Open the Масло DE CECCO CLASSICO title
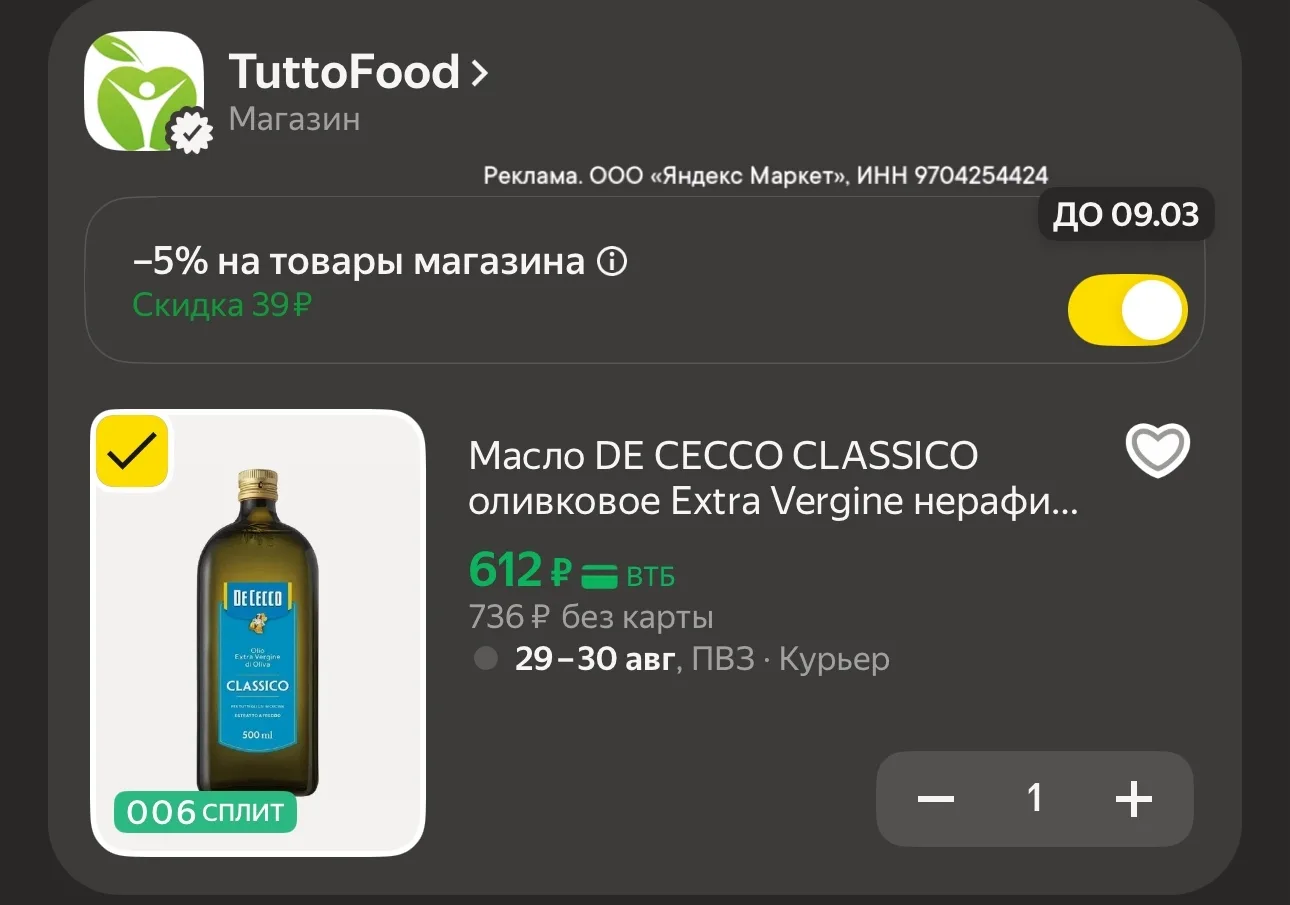Viewport: 1290px width, 905px height. [x=773, y=479]
